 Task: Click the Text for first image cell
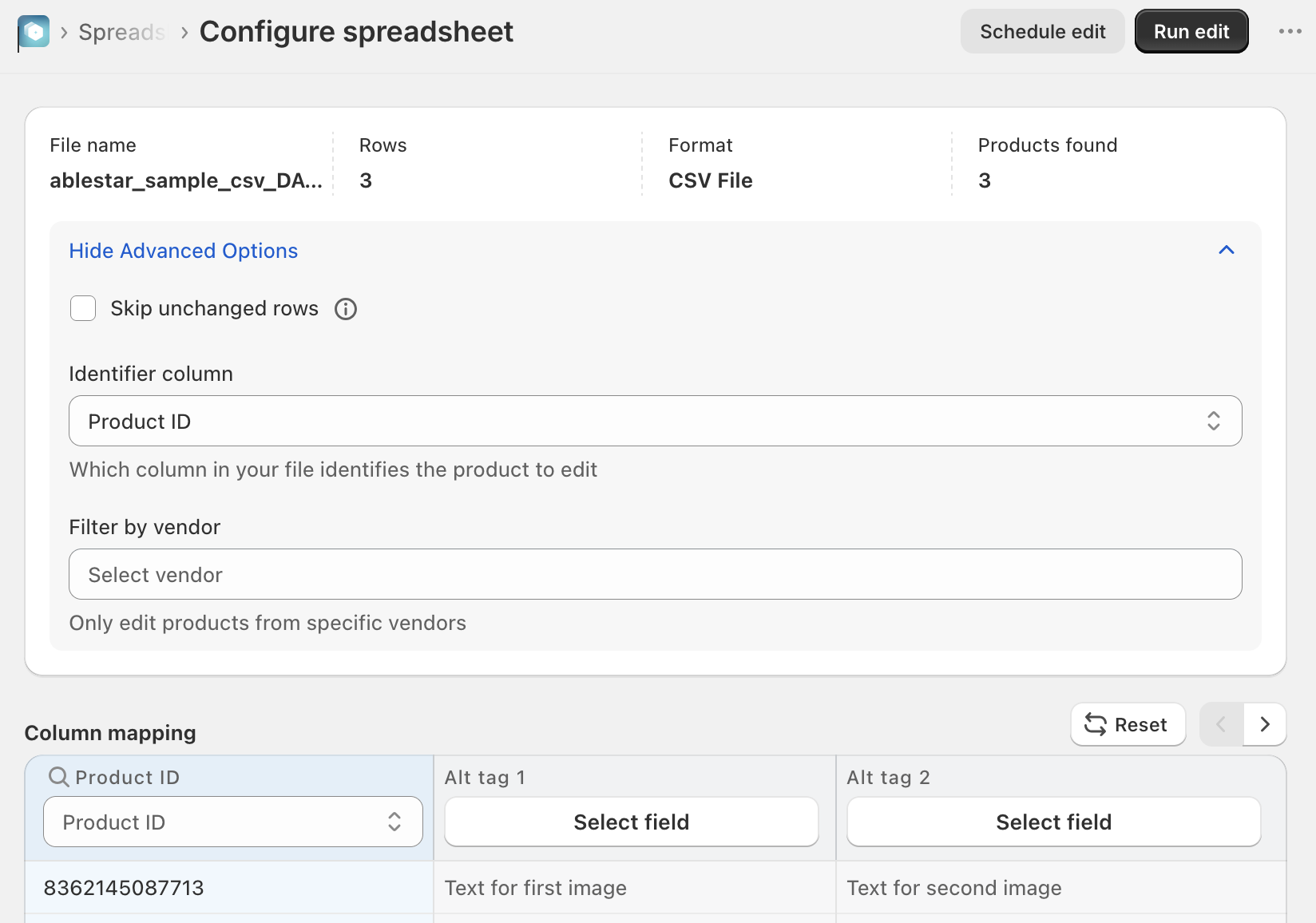536,888
